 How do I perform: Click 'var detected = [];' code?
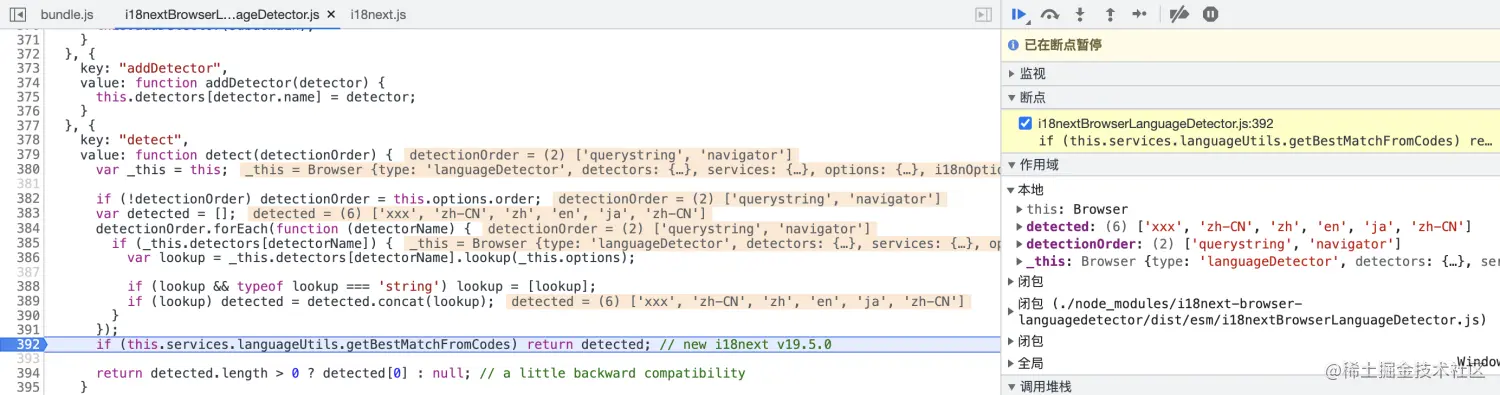(x=166, y=213)
